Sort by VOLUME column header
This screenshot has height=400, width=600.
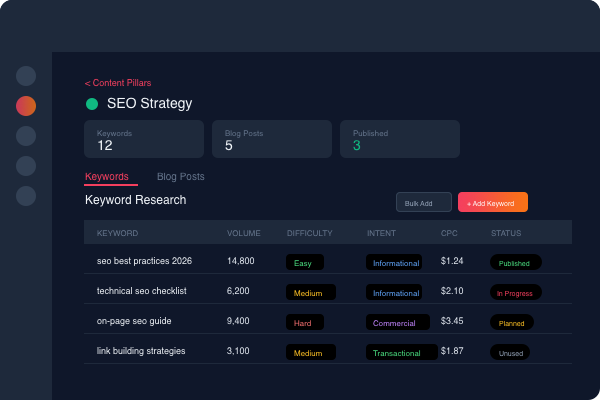pyautogui.click(x=243, y=233)
